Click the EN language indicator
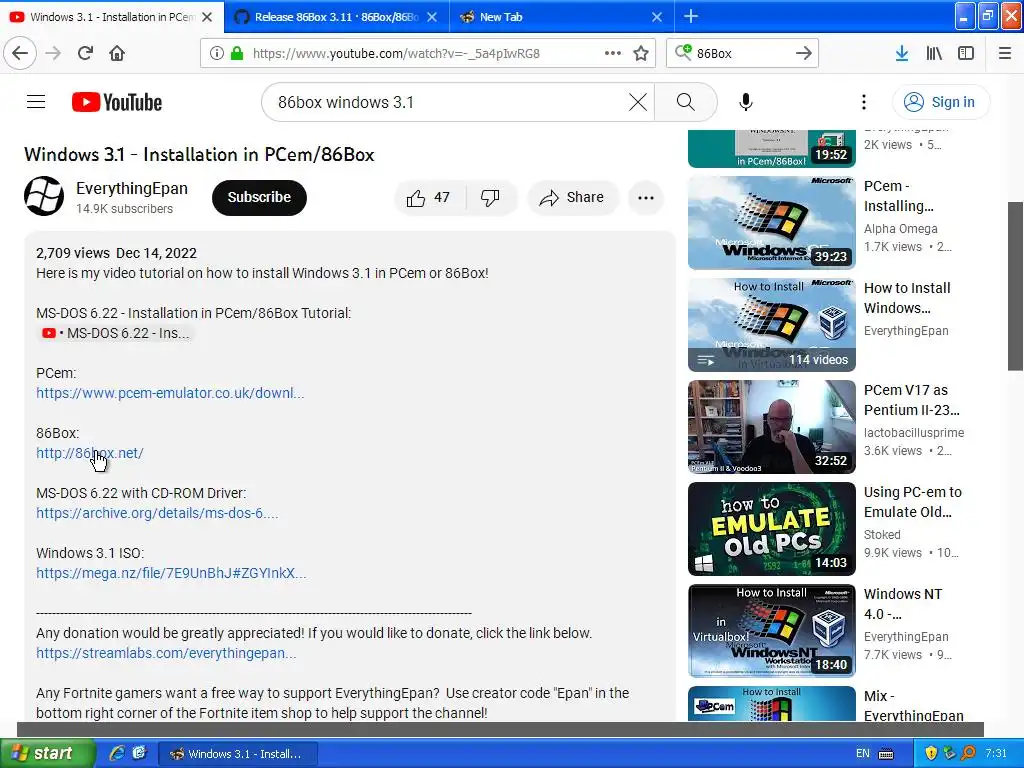1024x768 pixels. [x=863, y=754]
